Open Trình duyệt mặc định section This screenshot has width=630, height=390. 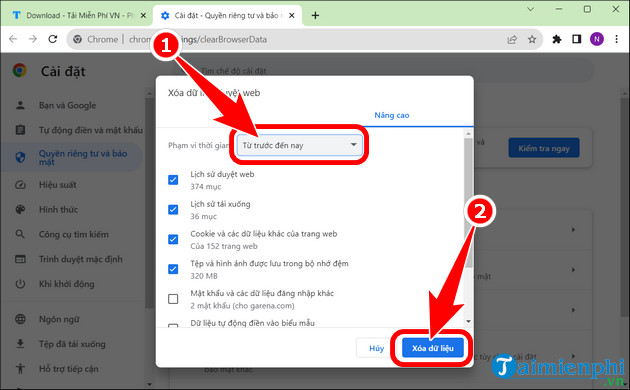[80, 259]
